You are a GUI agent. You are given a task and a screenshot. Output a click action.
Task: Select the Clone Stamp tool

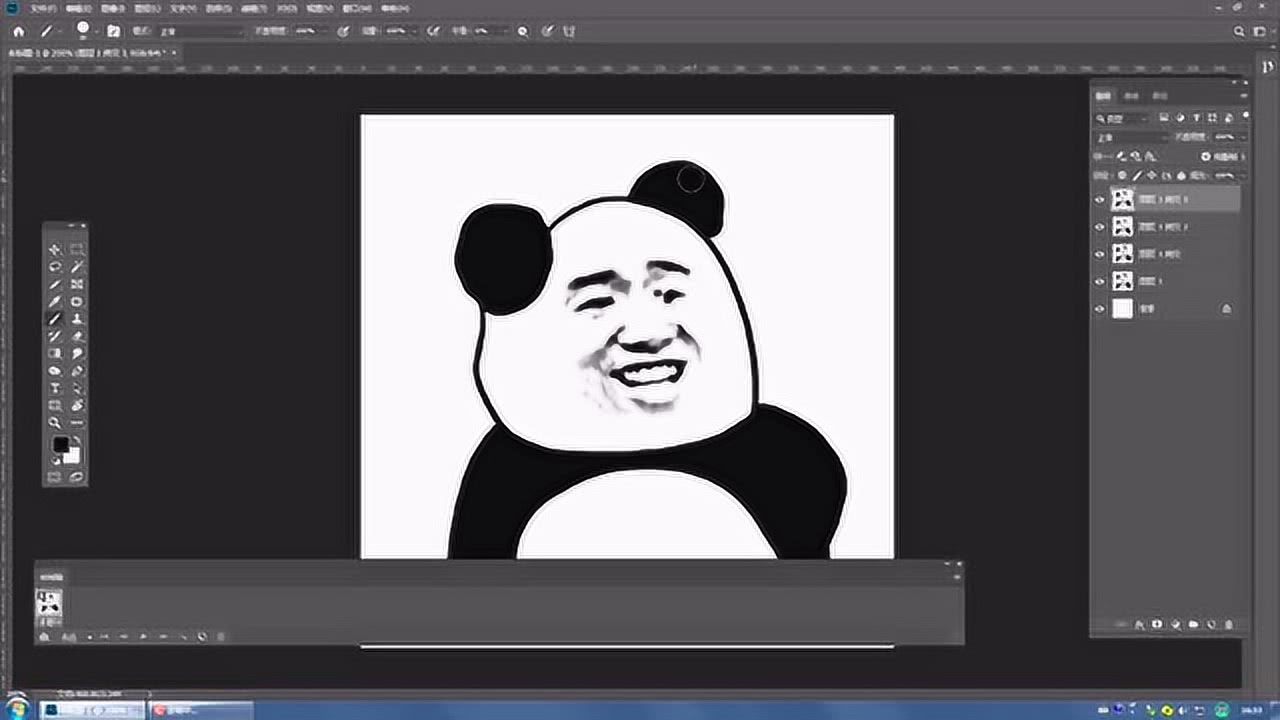tap(77, 318)
